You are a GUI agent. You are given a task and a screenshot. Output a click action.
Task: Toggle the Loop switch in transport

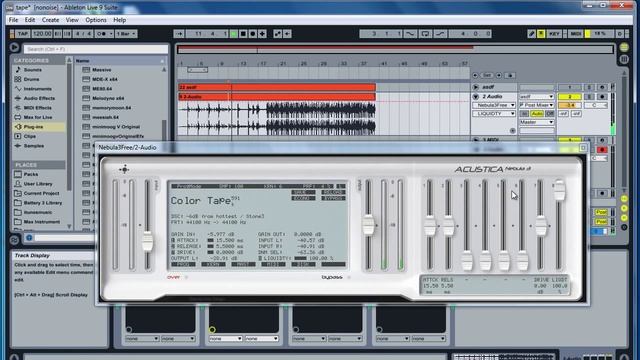pyautogui.click(x=425, y=34)
